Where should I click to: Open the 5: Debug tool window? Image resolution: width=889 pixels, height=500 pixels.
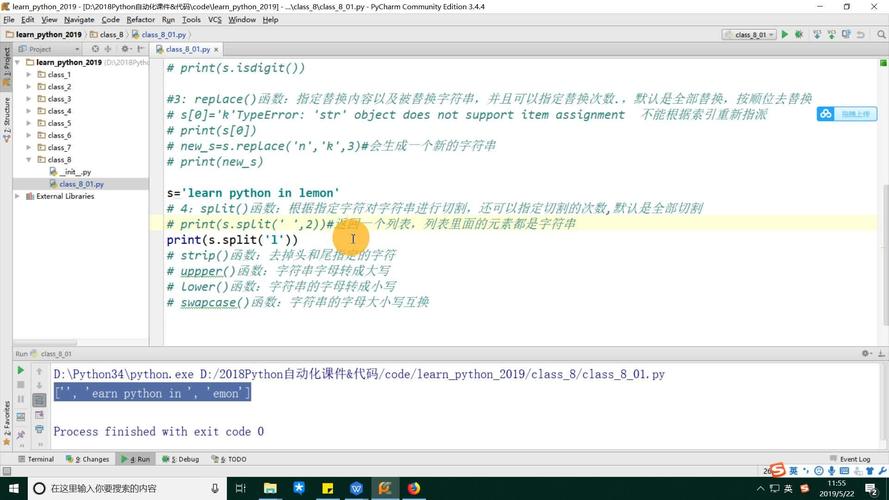coord(181,459)
